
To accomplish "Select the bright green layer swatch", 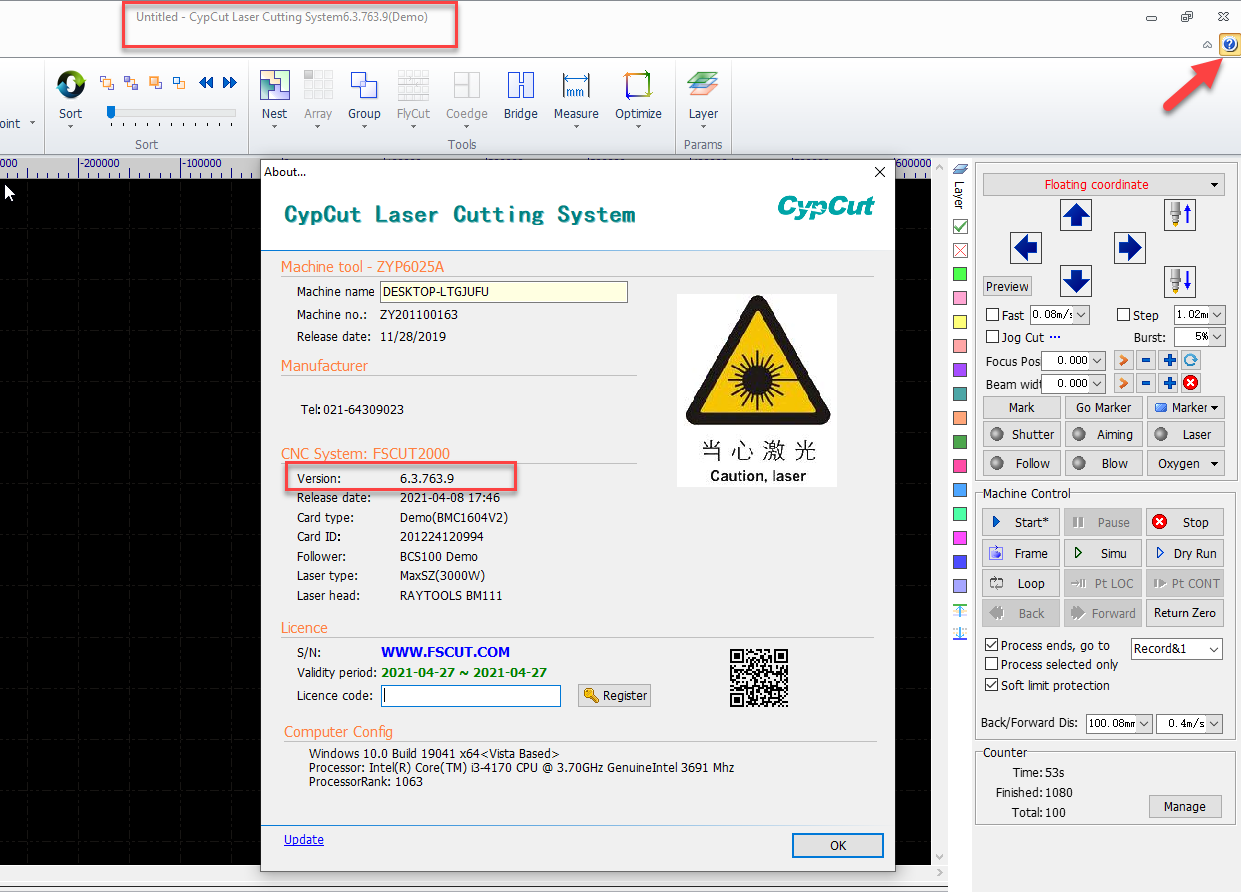I will [960, 274].
